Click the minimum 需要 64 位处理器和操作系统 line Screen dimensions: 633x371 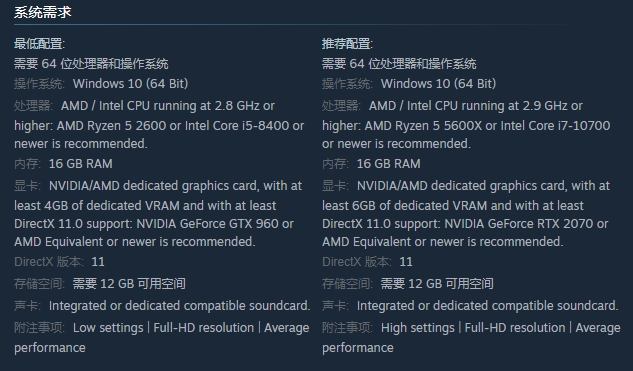tap(91, 63)
